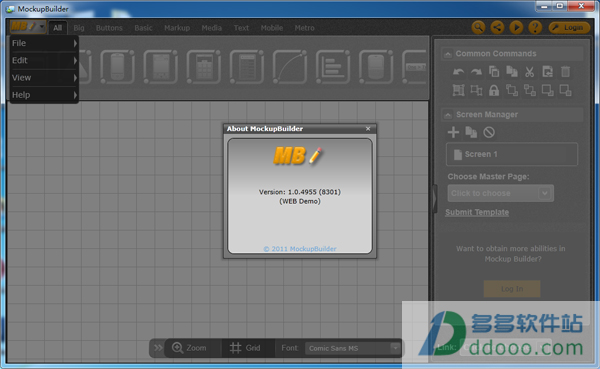This screenshot has height=369, width=600.
Task: Close the About MockupBuilder dialog
Action: [x=368, y=129]
